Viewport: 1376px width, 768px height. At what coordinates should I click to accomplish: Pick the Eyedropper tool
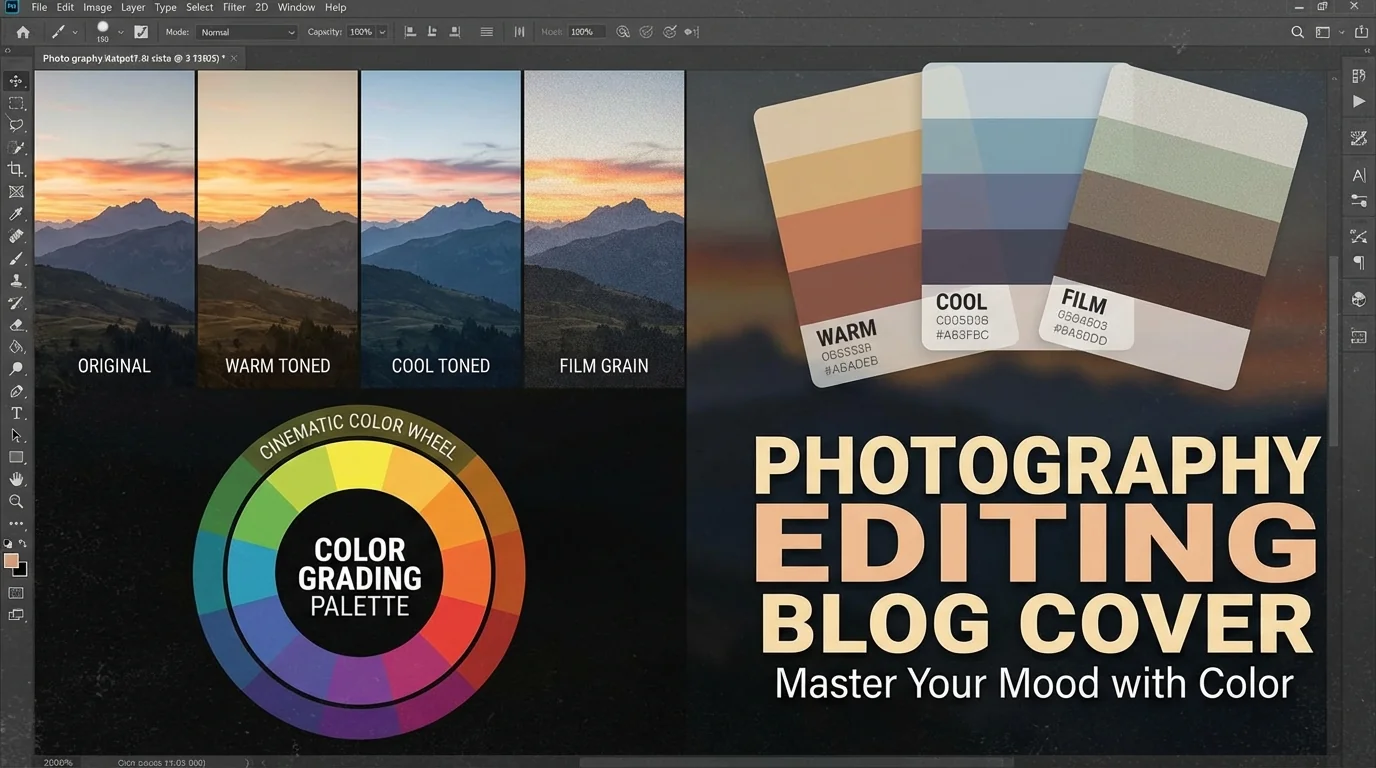click(16, 214)
